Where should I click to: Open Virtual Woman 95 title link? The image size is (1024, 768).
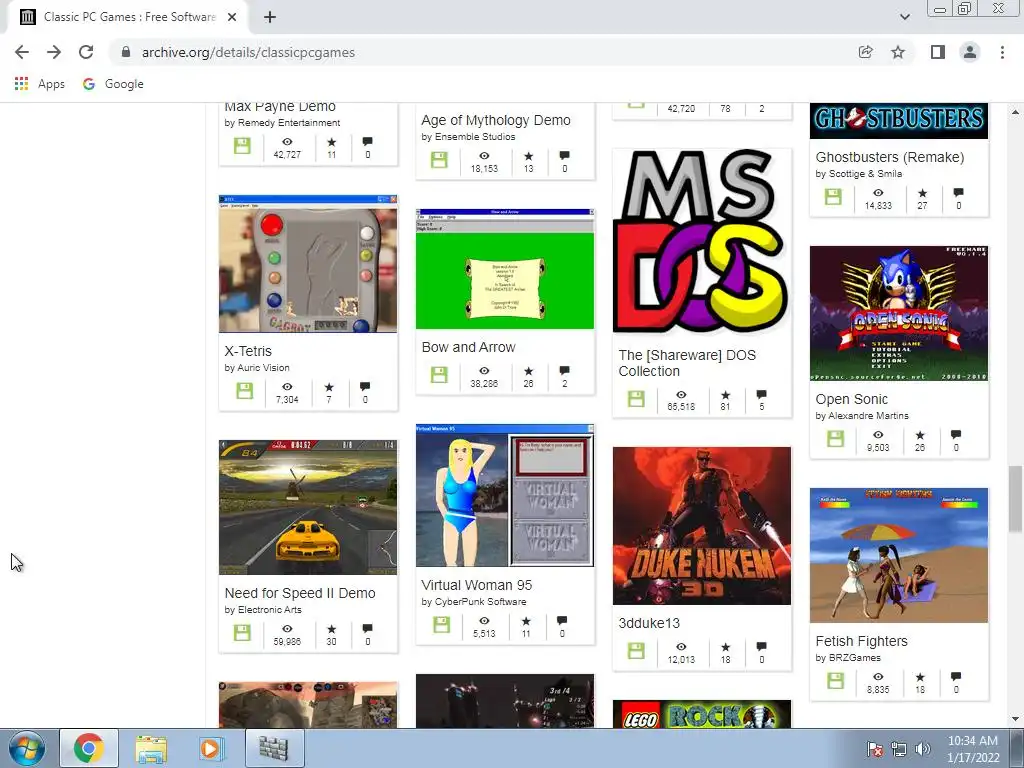click(x=476, y=585)
